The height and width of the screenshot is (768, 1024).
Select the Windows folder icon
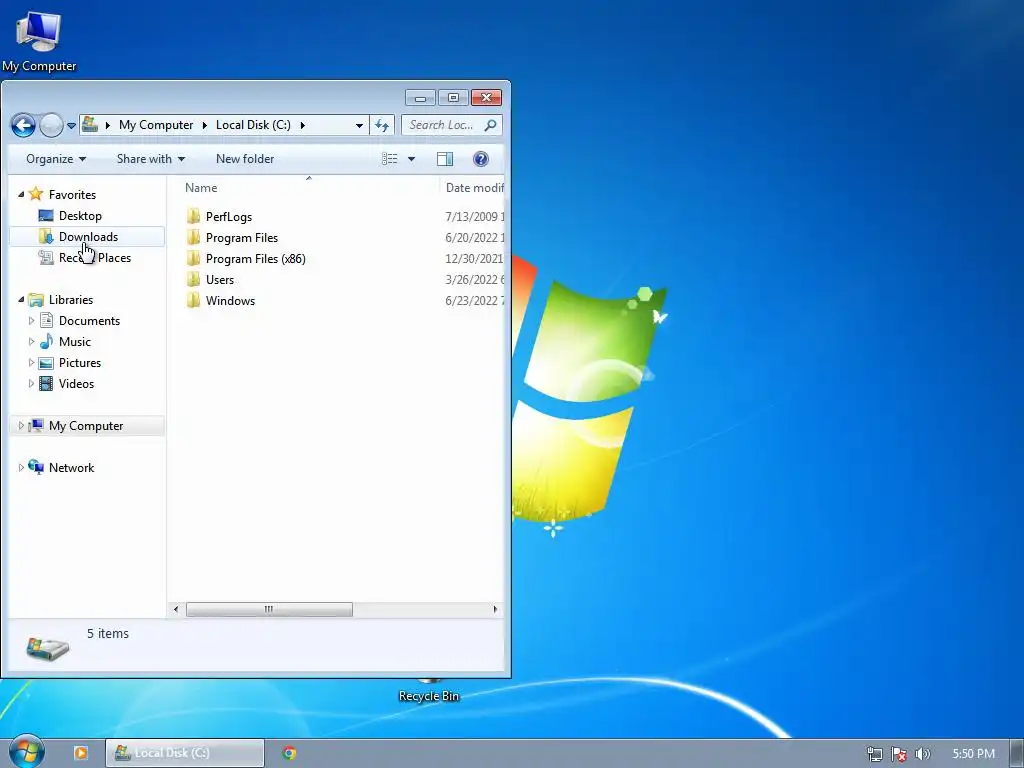[193, 300]
